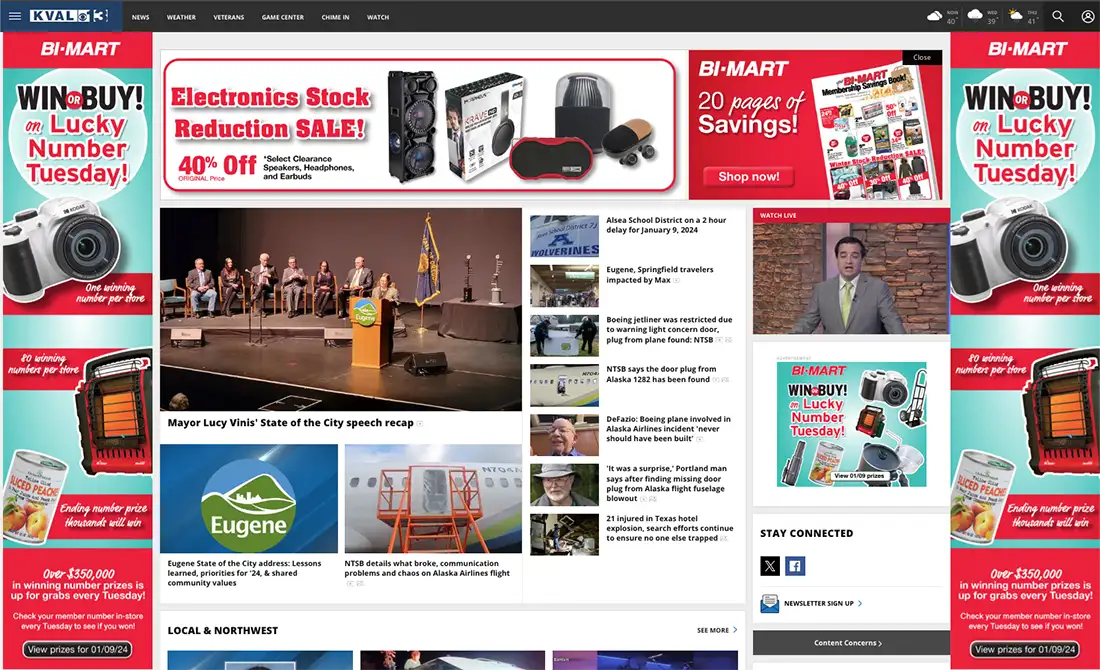Screen dimensions: 1100x670
Task: Open the X (Twitter) social icon
Action: point(770,566)
